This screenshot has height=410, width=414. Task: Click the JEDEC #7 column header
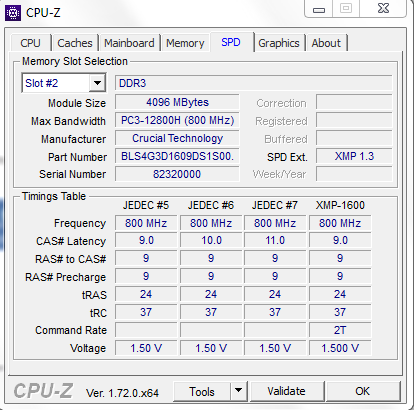pyautogui.click(x=275, y=205)
